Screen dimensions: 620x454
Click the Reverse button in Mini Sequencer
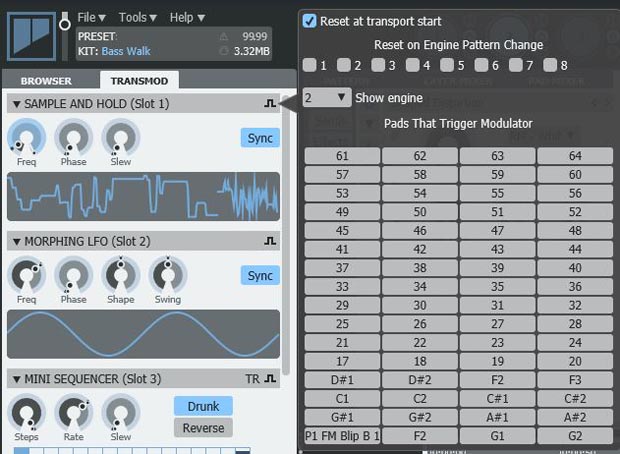(x=203, y=428)
